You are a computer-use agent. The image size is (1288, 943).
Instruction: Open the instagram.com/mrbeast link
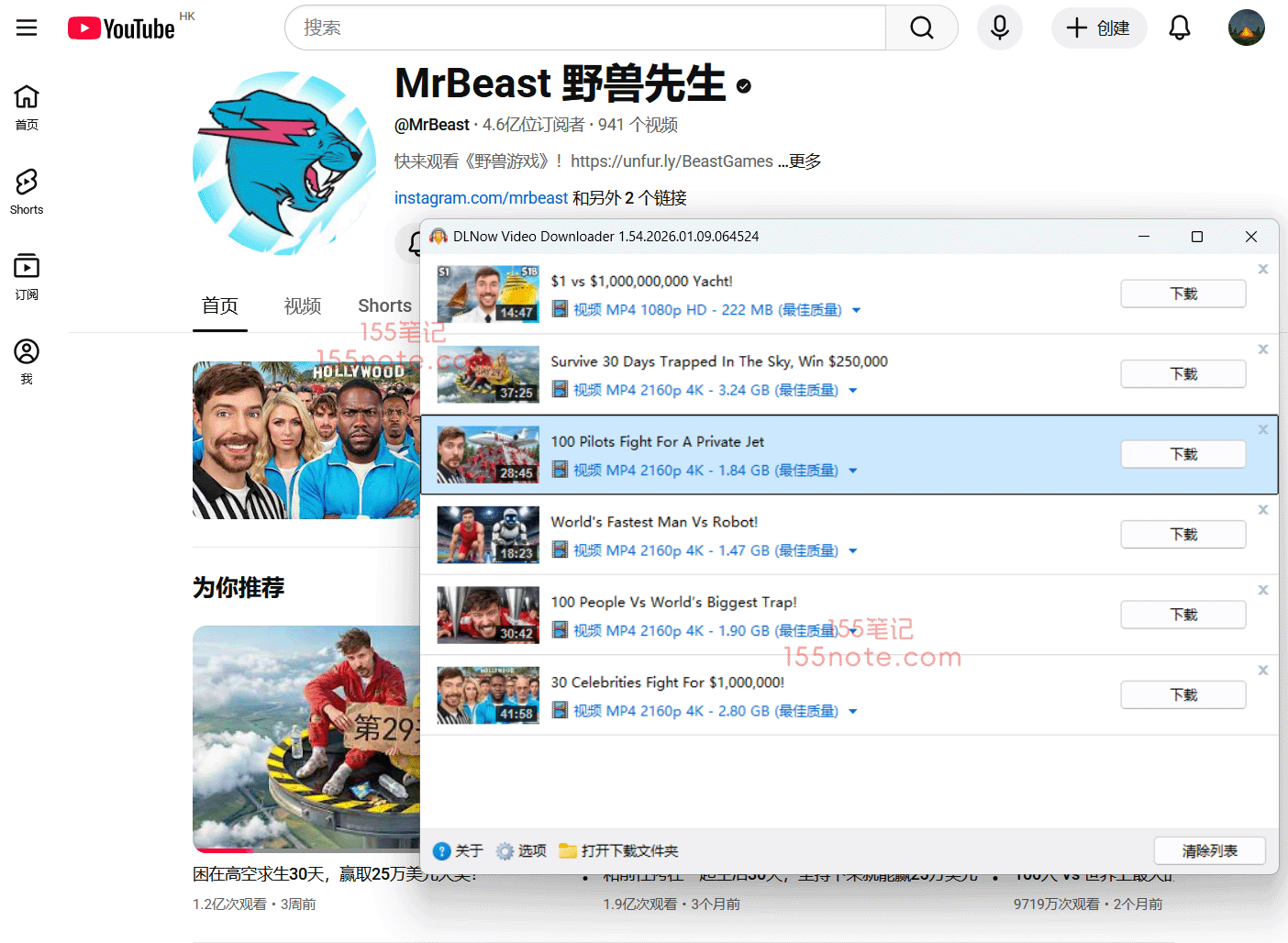tap(481, 198)
